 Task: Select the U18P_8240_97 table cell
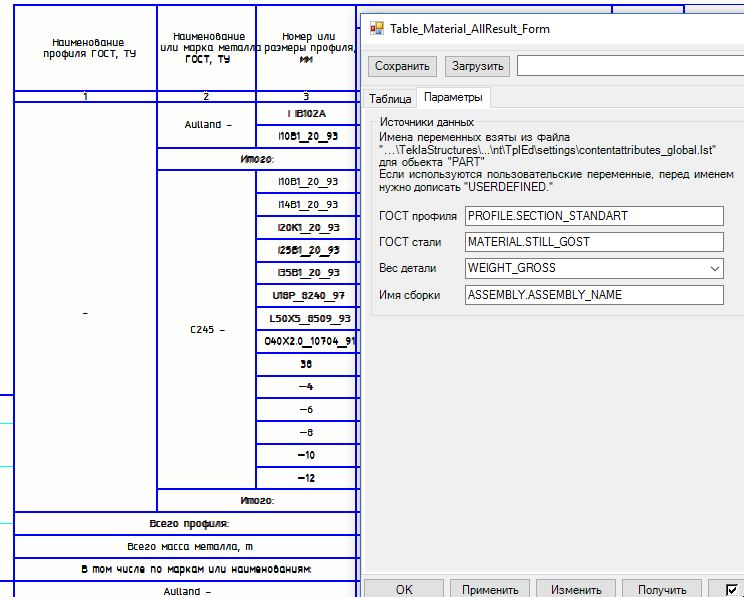coord(307,296)
